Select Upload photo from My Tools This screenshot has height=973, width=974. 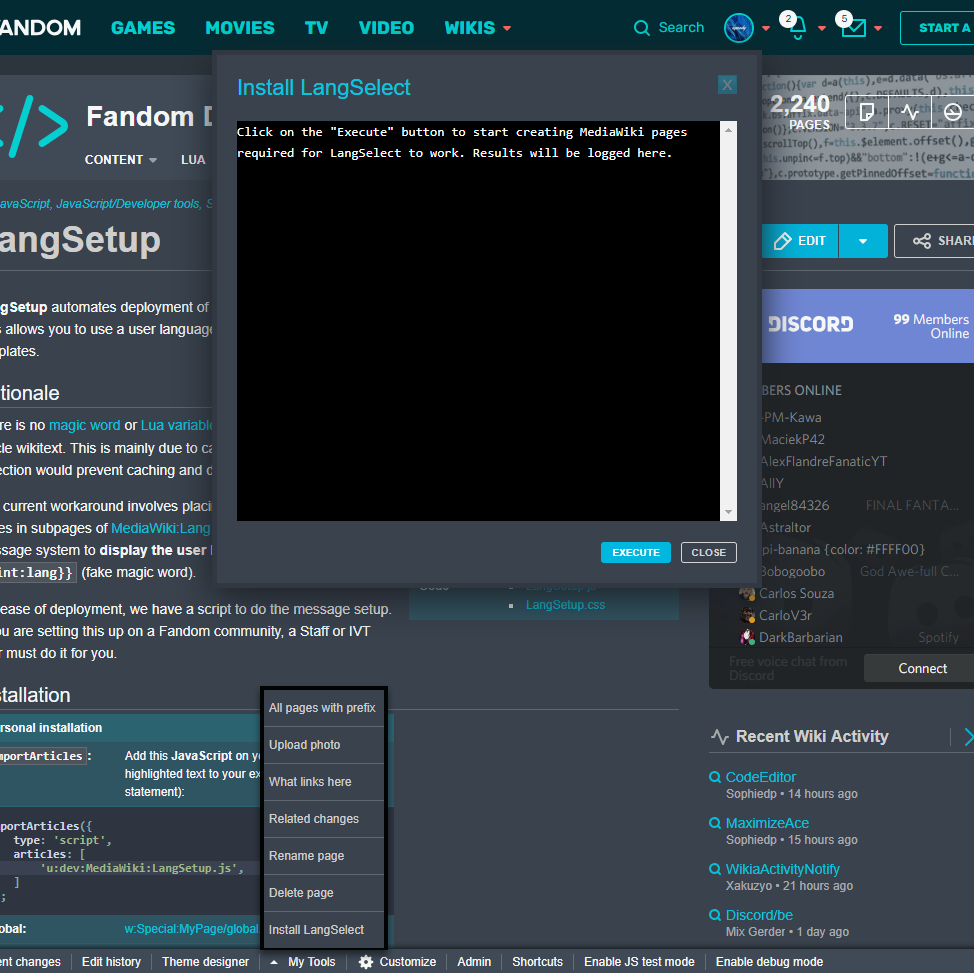pos(322,744)
